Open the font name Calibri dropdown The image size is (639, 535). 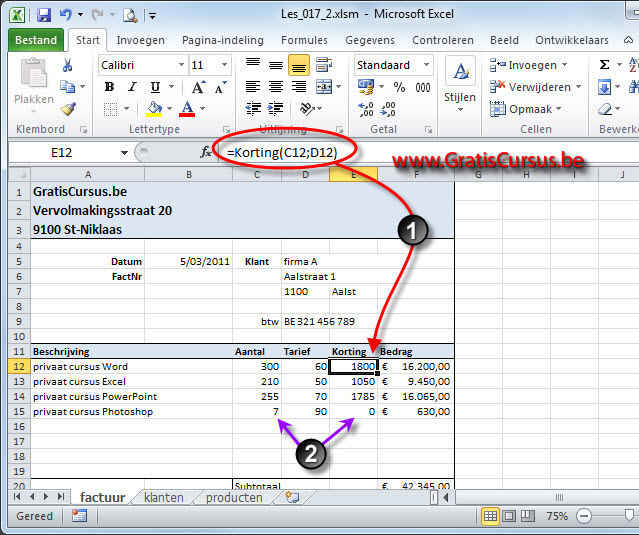click(181, 65)
